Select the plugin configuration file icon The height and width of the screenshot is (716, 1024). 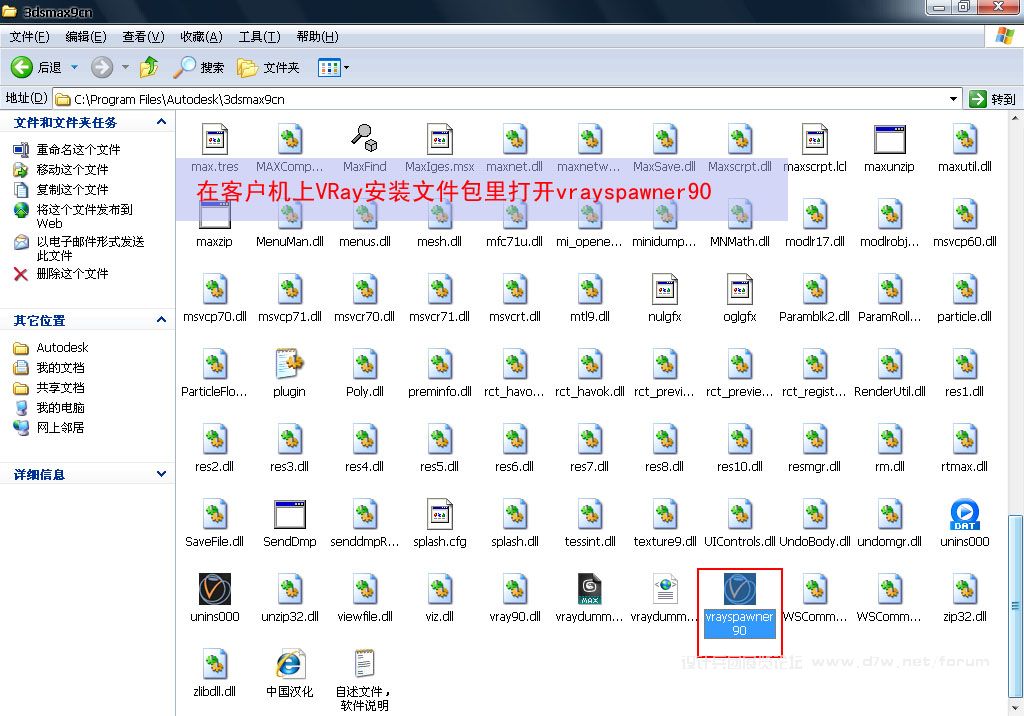289,364
